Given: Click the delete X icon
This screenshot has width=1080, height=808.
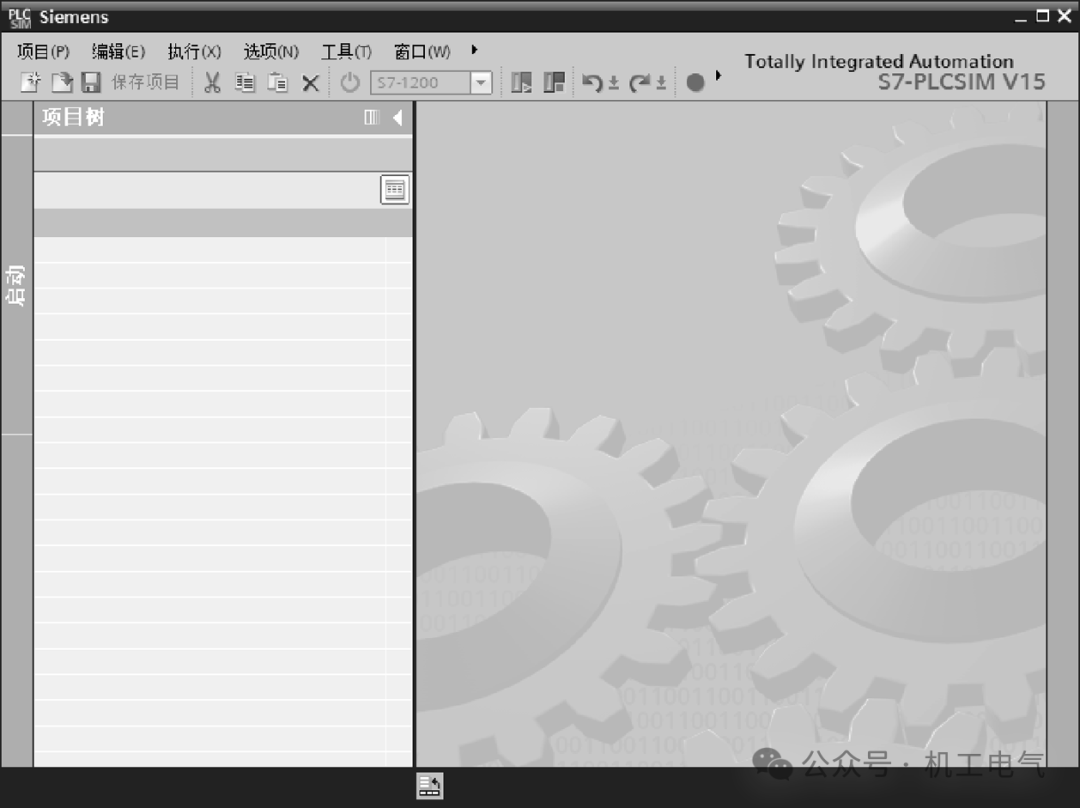Looking at the screenshot, I should click(x=311, y=83).
